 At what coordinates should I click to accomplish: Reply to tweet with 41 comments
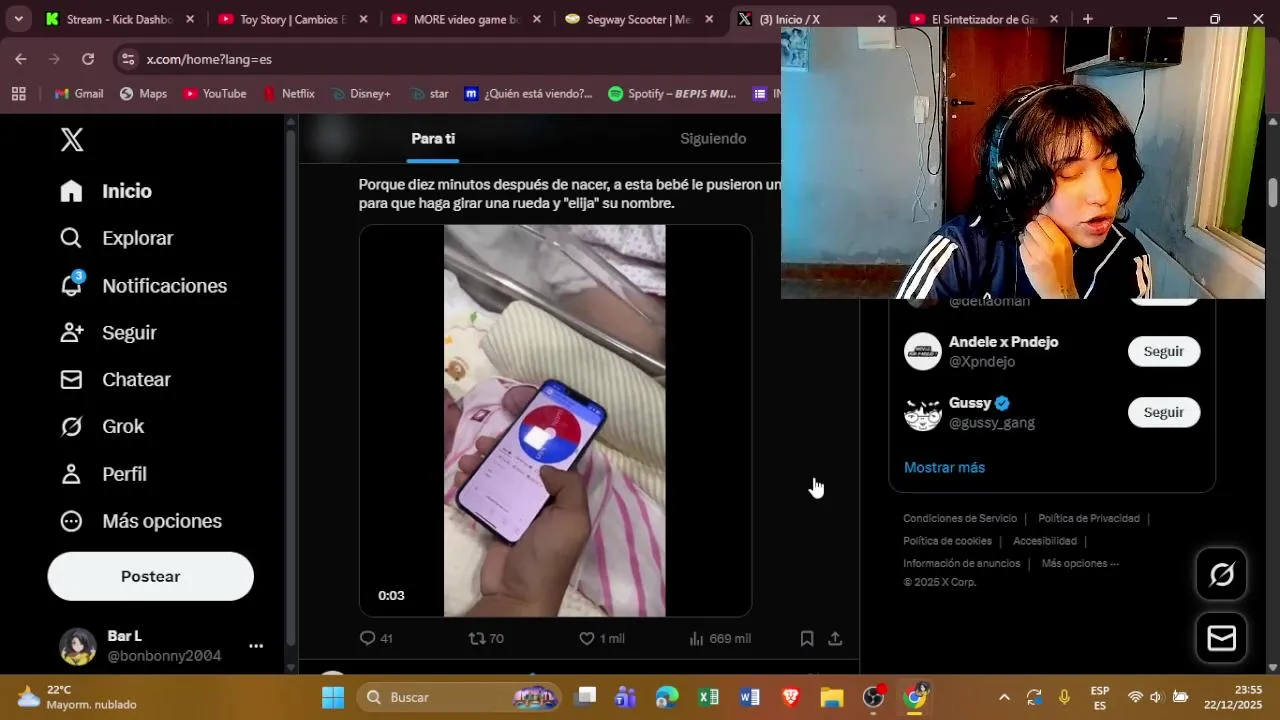tap(376, 638)
